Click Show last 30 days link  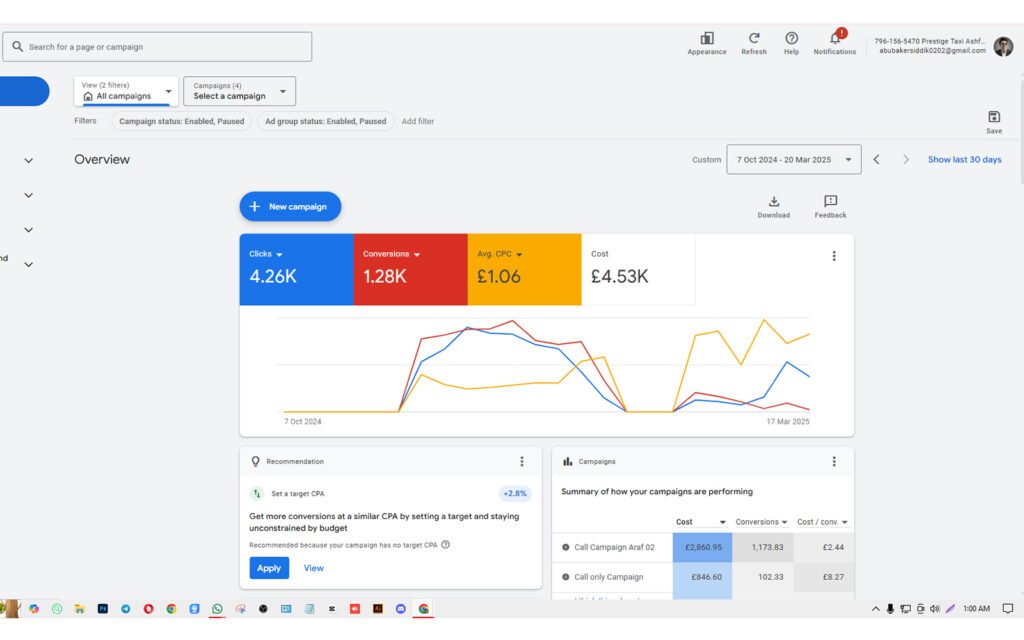tap(965, 159)
